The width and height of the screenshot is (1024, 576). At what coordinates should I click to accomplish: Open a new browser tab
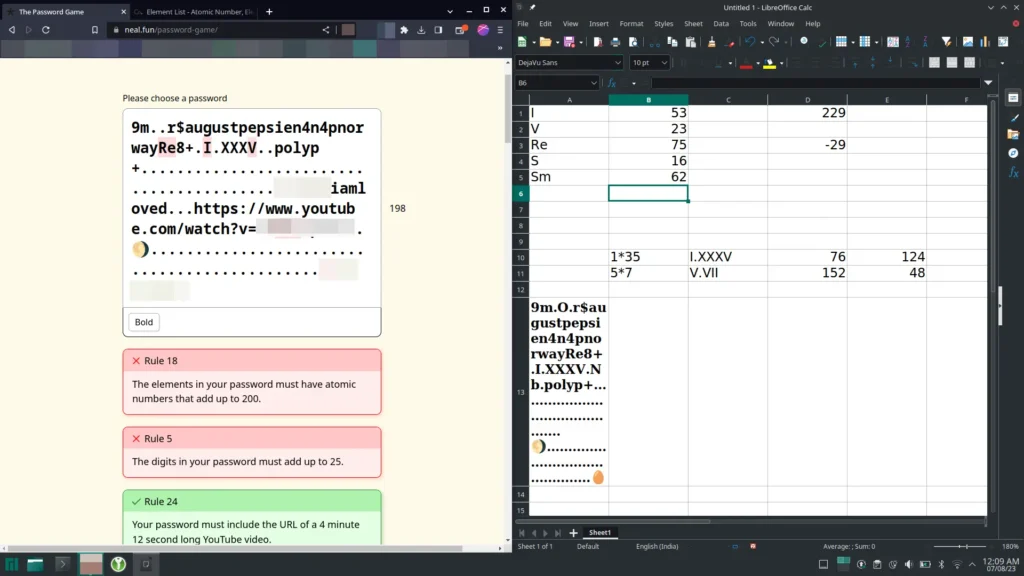(x=269, y=11)
